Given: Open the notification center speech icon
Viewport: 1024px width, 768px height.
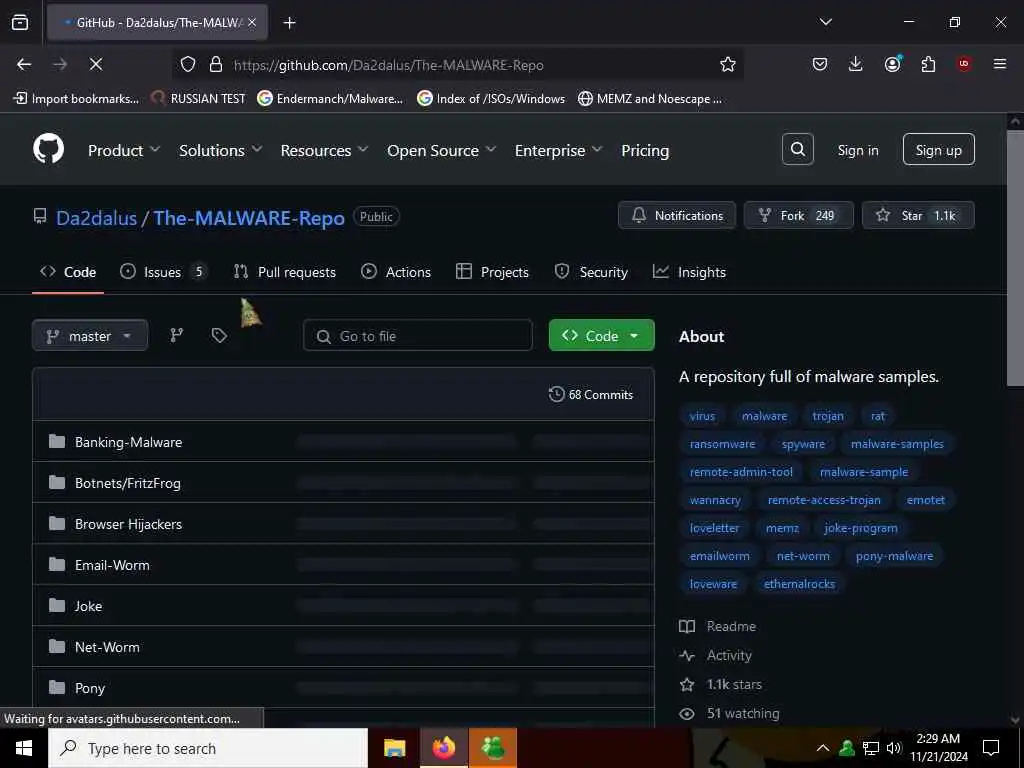Looking at the screenshot, I should tap(991, 748).
